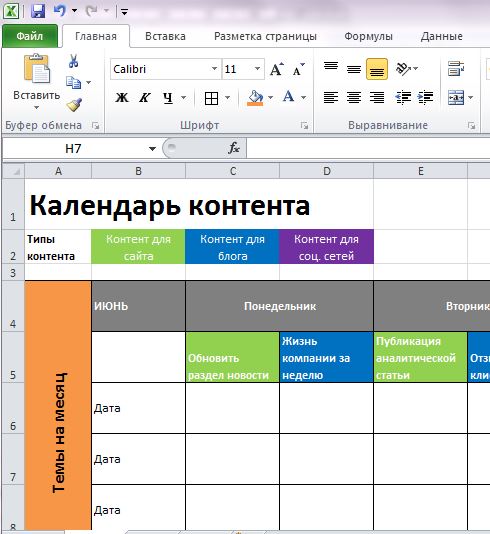Open the Calibri font name dropdown
490x534 pixels.
point(214,69)
